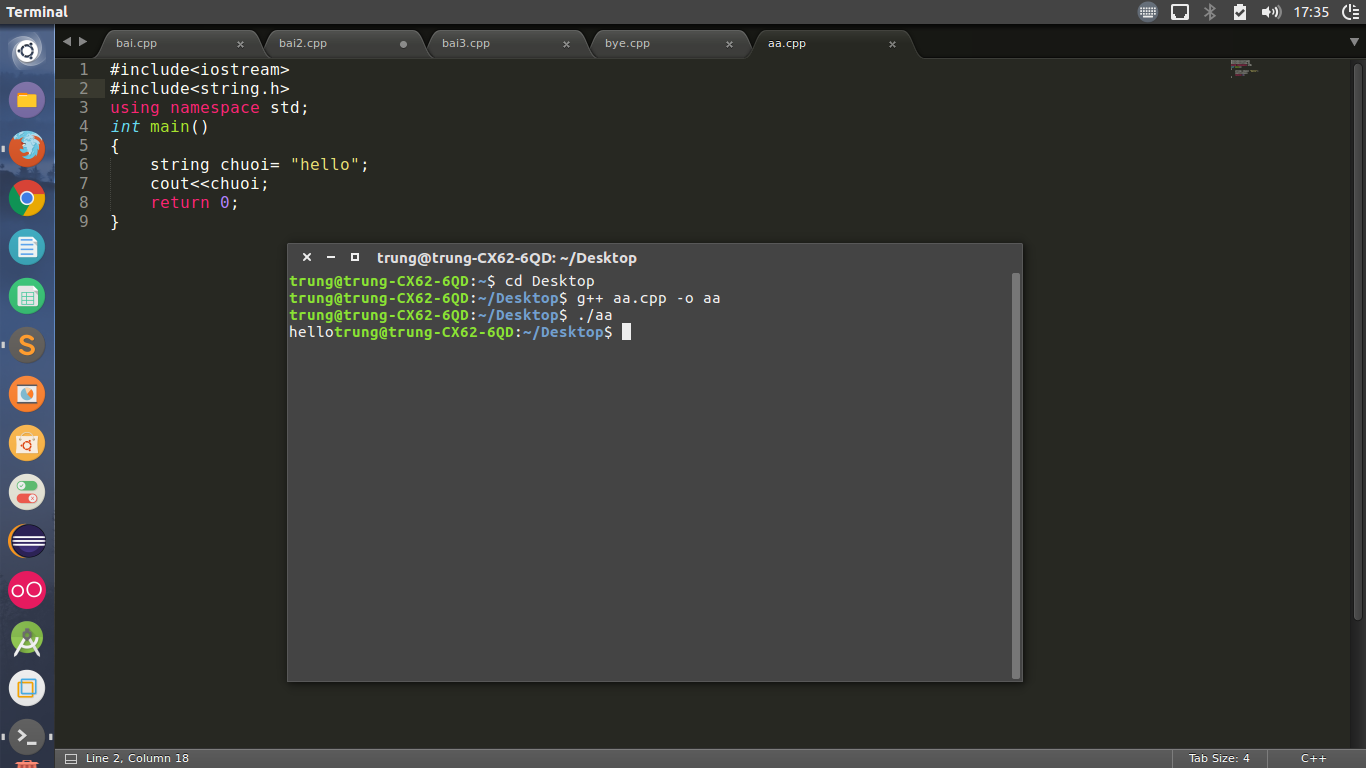The image size is (1366, 768).
Task: Click the tab scroll right arrow
Action: click(83, 42)
